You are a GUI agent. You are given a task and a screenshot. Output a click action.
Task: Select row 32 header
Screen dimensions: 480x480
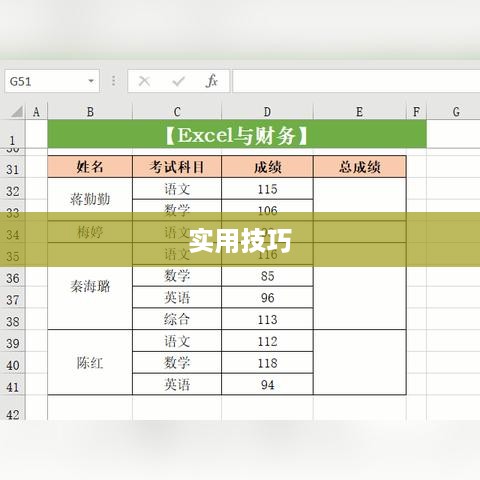12,189
